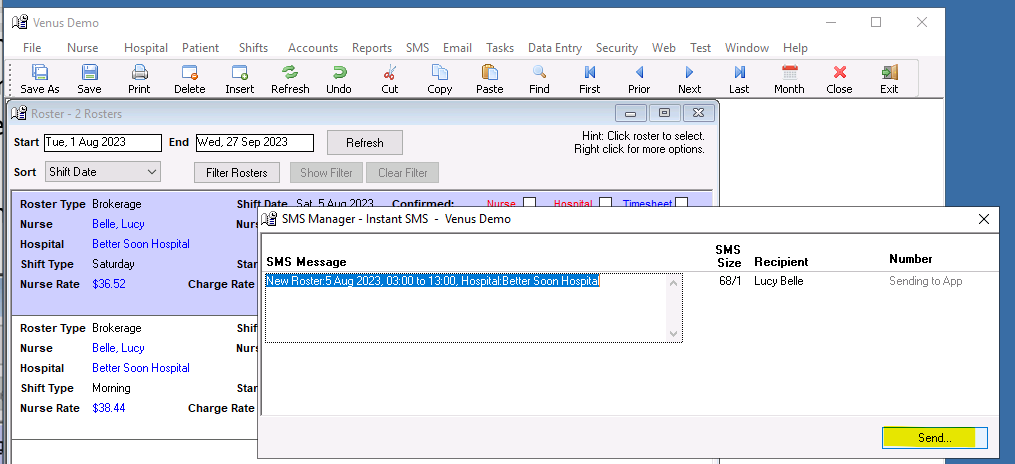Click the Filter Rosters button
Viewport: 1015px width, 464px height.
237,173
